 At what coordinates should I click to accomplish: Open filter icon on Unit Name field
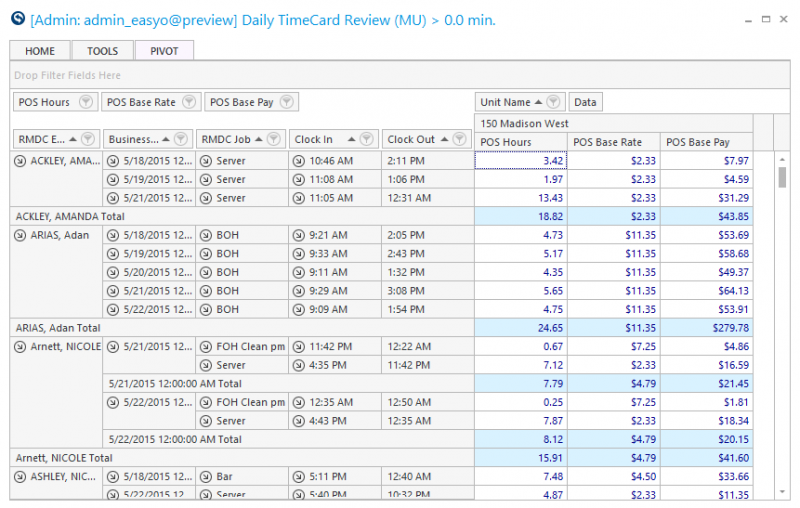pyautogui.click(x=554, y=102)
